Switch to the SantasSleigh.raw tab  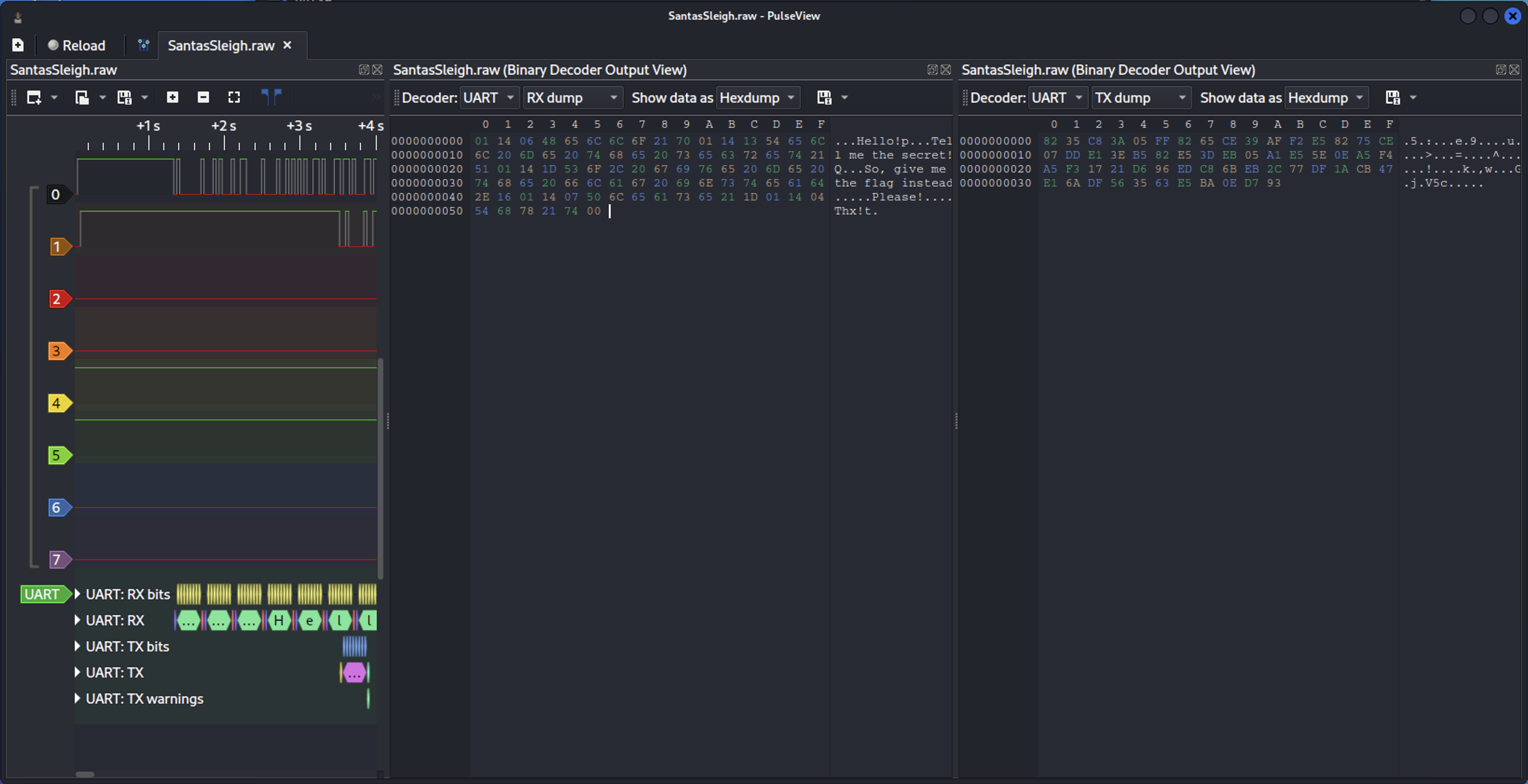click(x=220, y=45)
